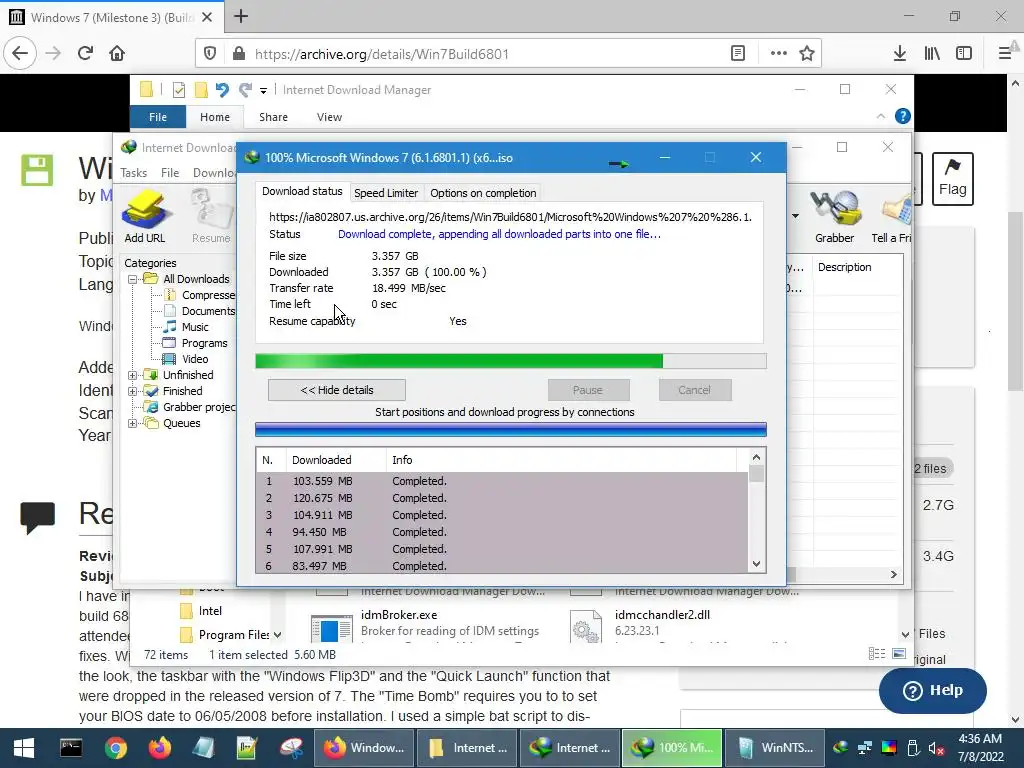Go to Firefox home page icon

pos(117,54)
